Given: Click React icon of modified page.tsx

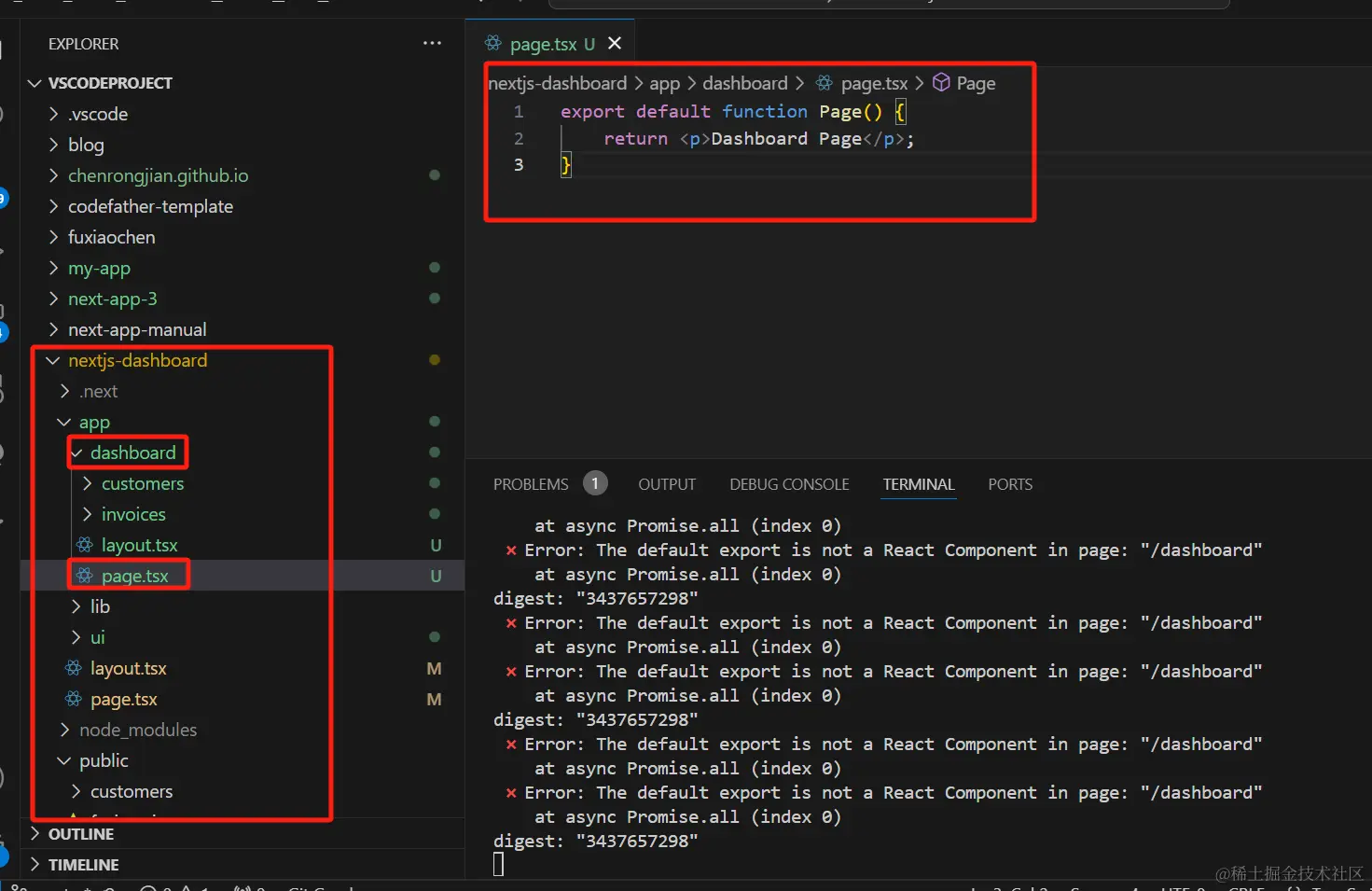Looking at the screenshot, I should (x=74, y=699).
